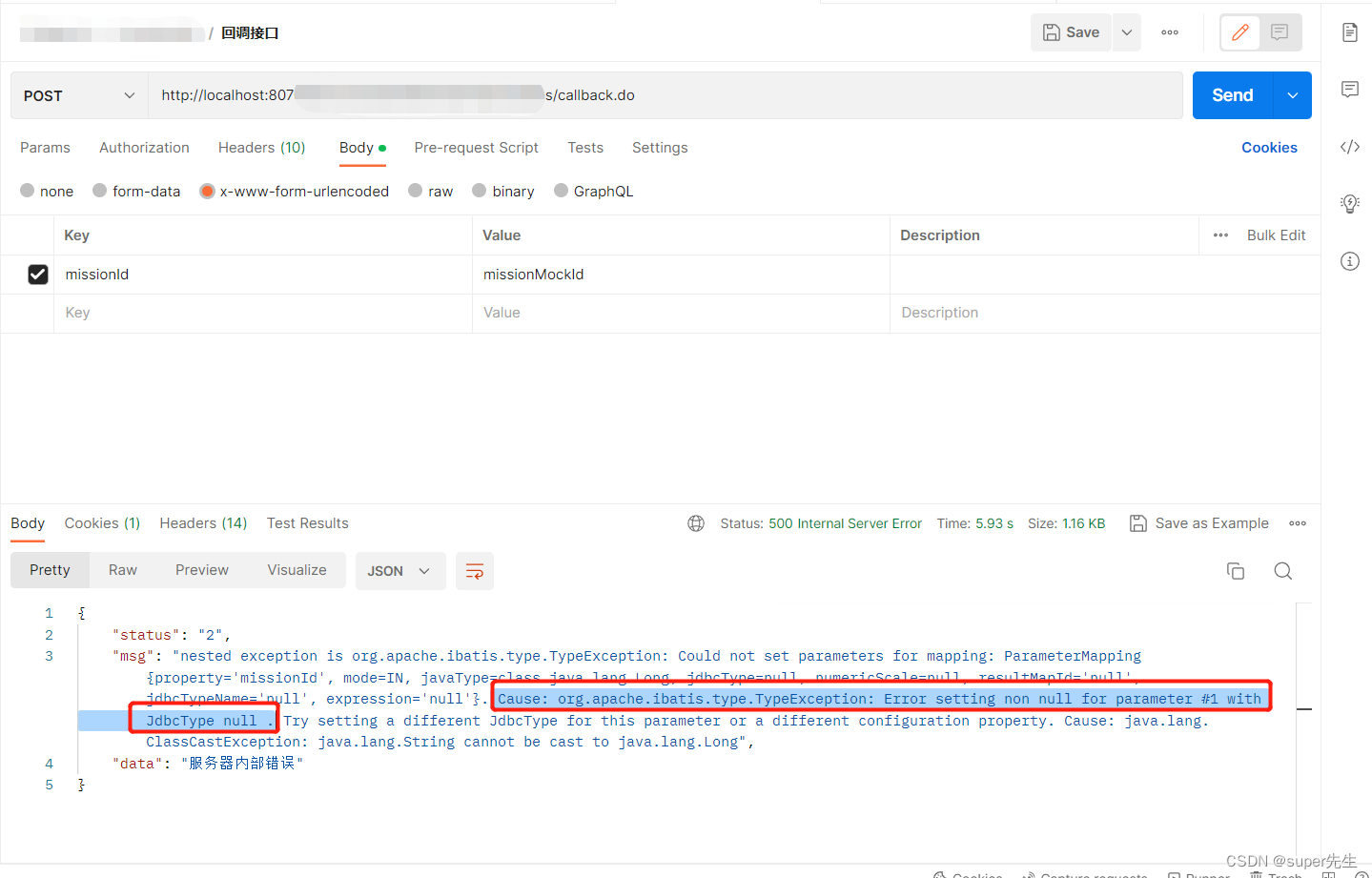Viewport: 1372px width, 878px height.
Task: Open the JSON format dropdown
Action: (x=400, y=571)
